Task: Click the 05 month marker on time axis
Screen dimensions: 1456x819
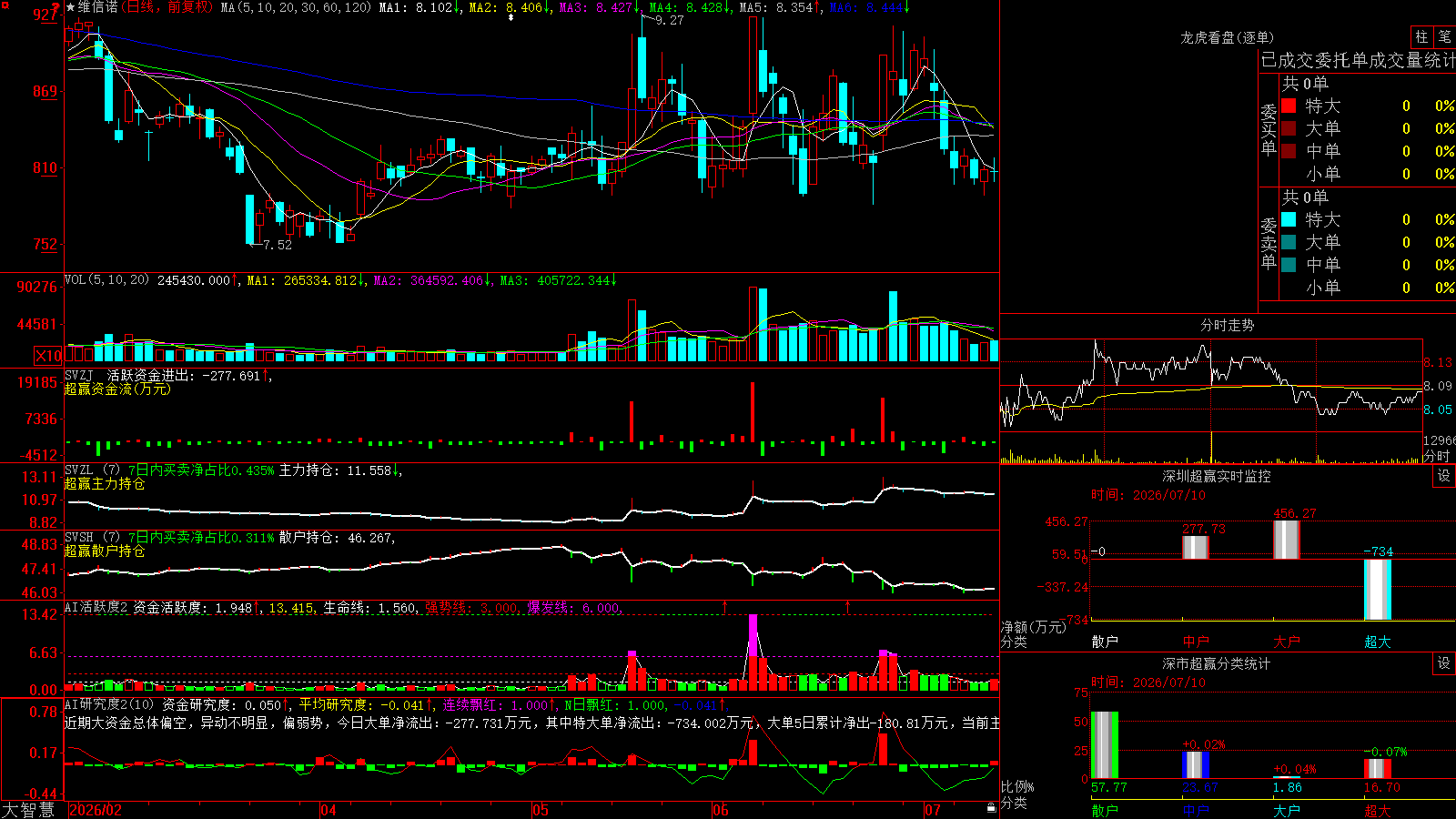Action: 541,810
